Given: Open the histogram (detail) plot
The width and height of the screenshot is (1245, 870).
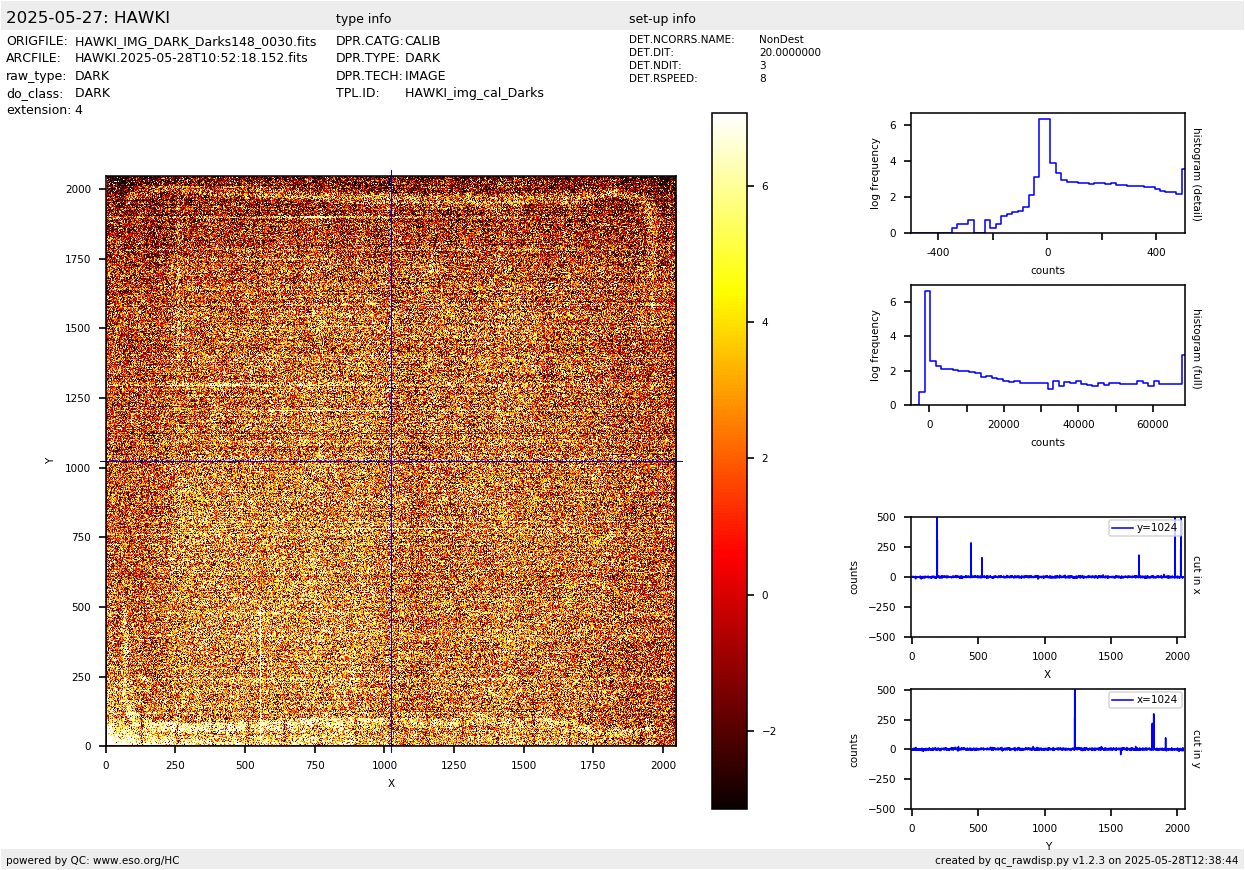Looking at the screenshot, I should 1047,173.
